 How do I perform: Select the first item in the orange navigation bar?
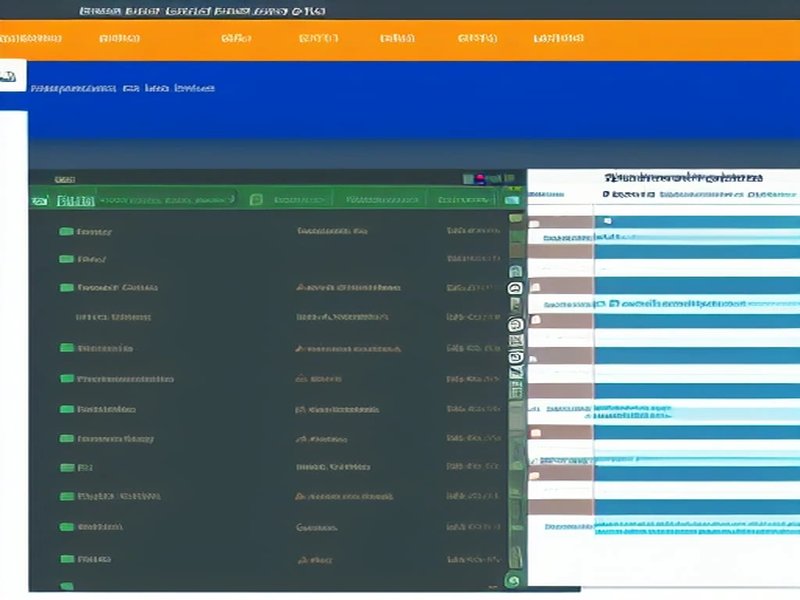(30, 38)
